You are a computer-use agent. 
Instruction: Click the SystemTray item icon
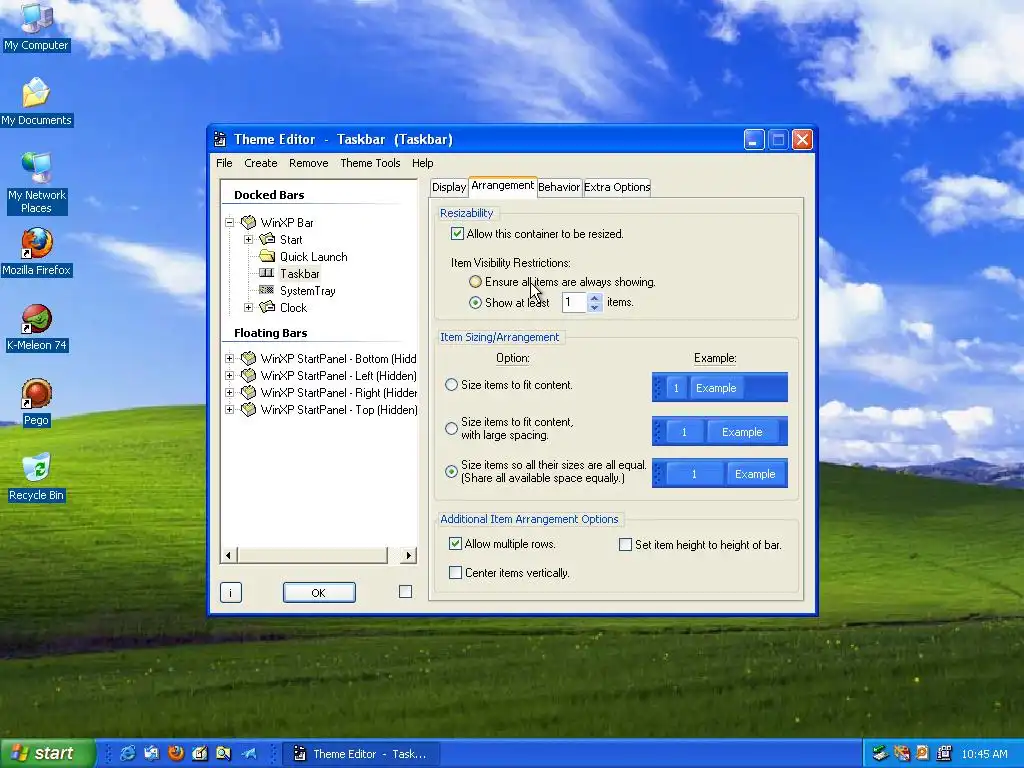point(266,290)
